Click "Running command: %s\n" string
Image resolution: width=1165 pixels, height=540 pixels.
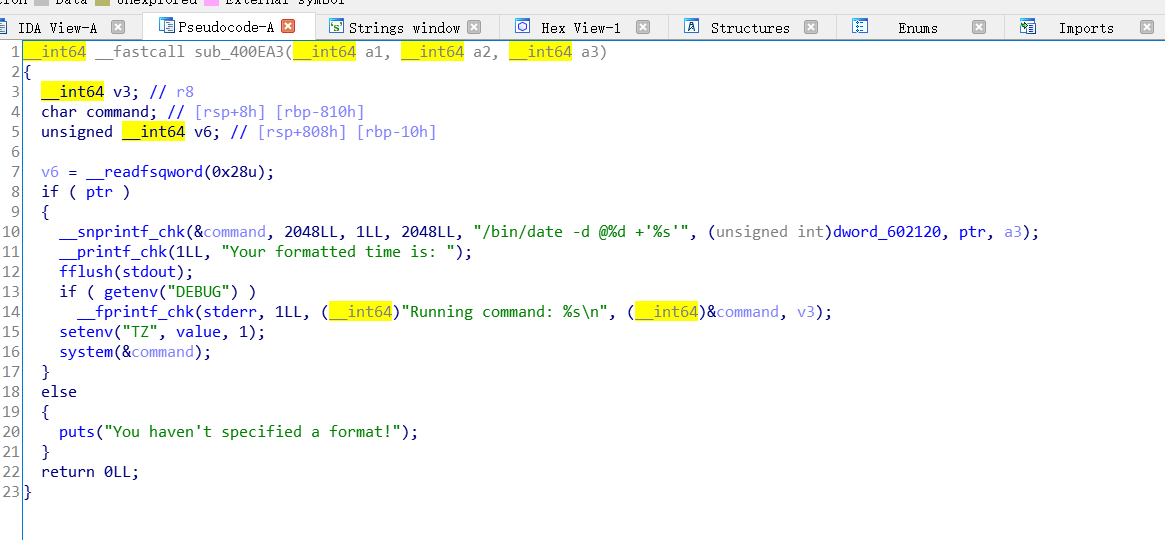tap(508, 312)
